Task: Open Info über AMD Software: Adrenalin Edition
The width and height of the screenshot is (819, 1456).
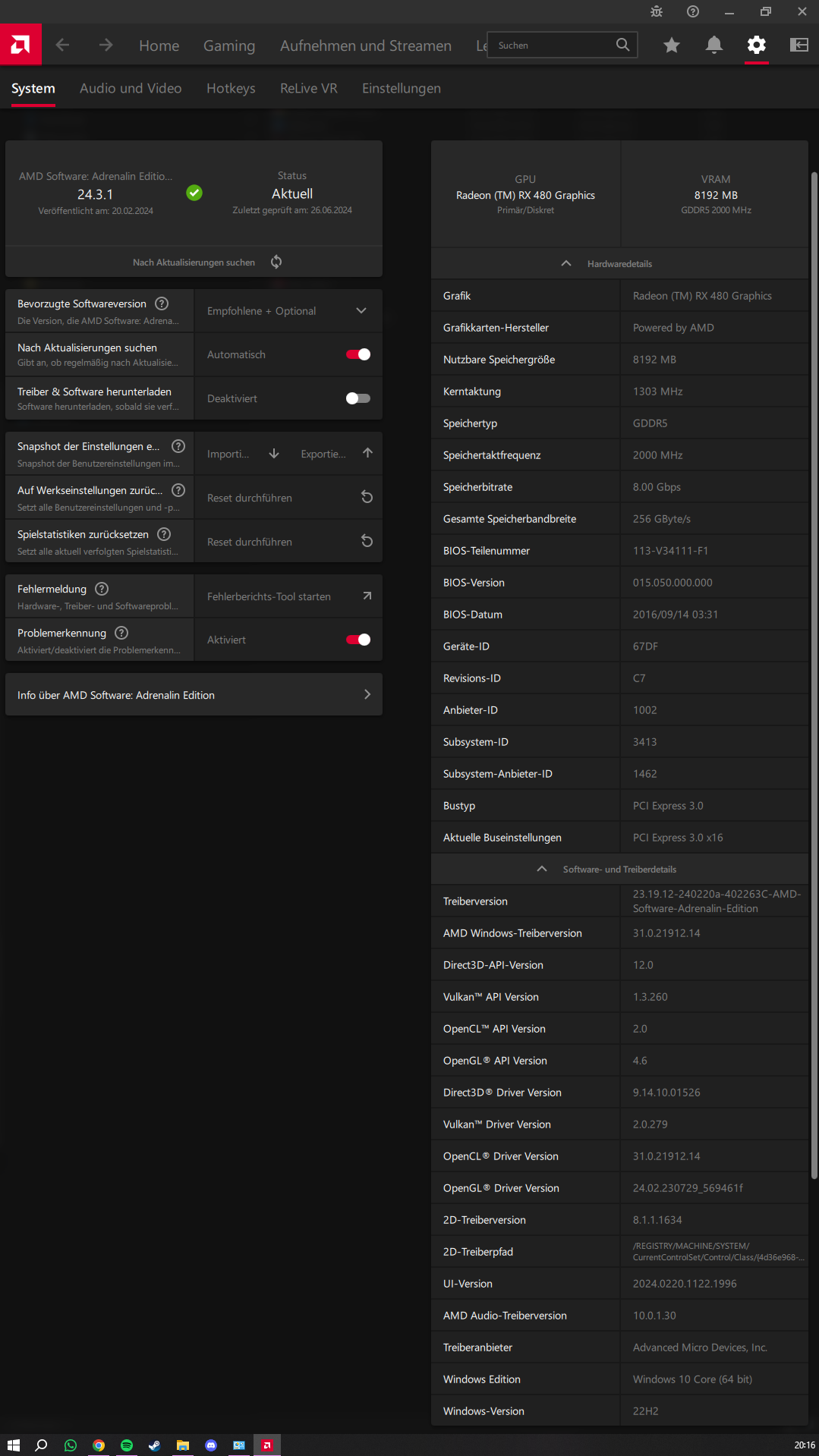Action: tap(194, 695)
